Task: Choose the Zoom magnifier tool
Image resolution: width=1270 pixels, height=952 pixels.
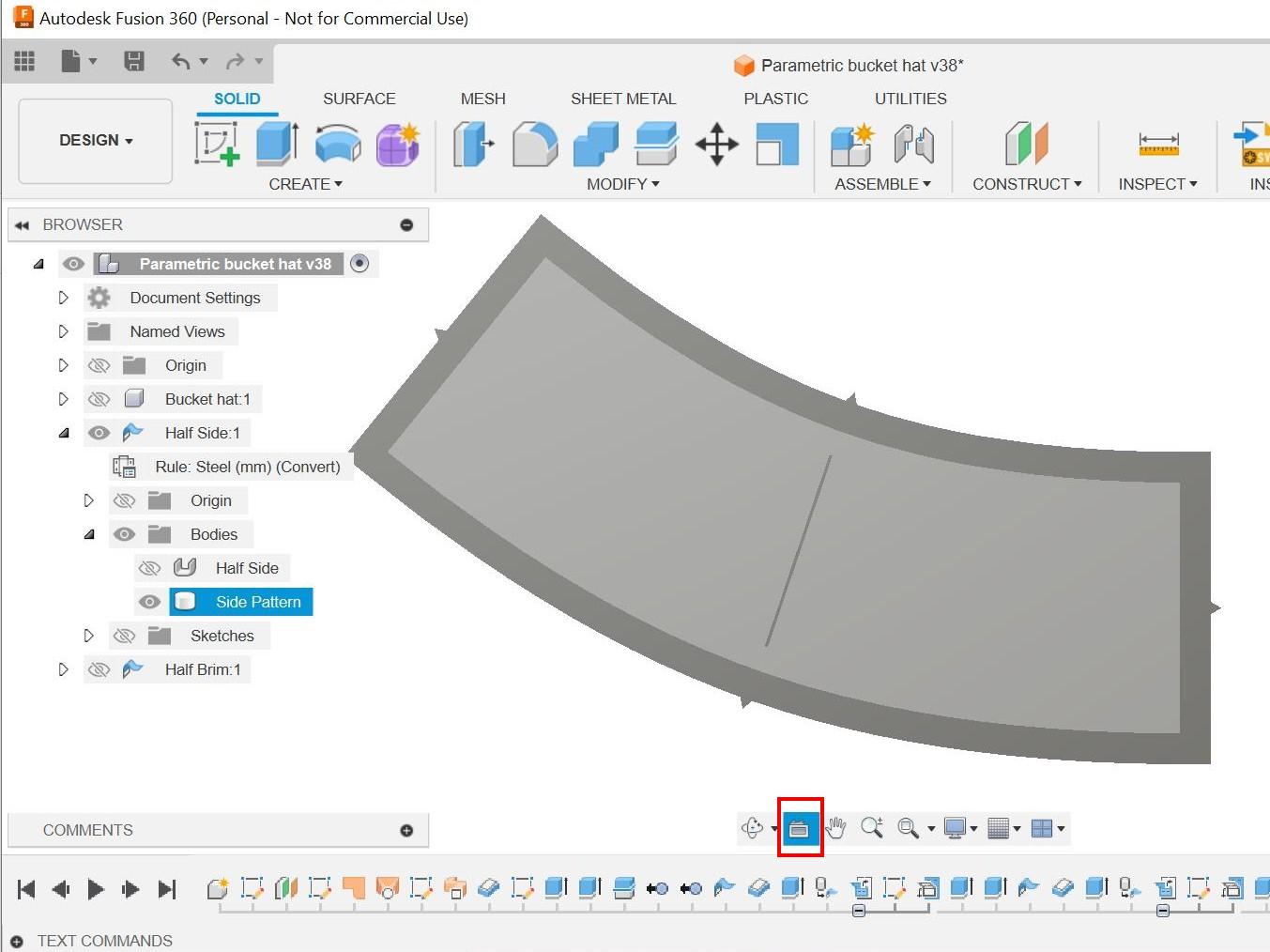Action: 872,828
